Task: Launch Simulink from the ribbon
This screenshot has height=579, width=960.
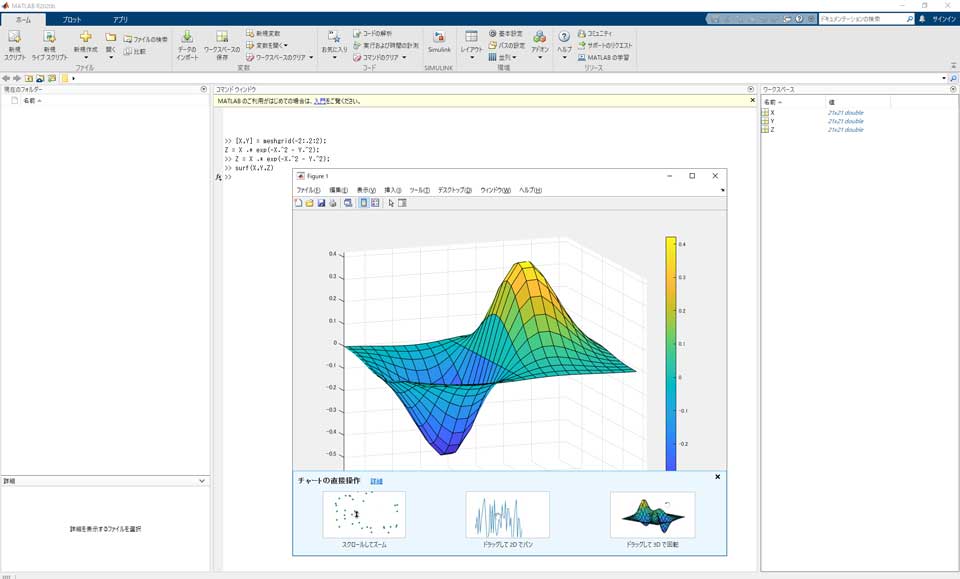Action: [439, 38]
